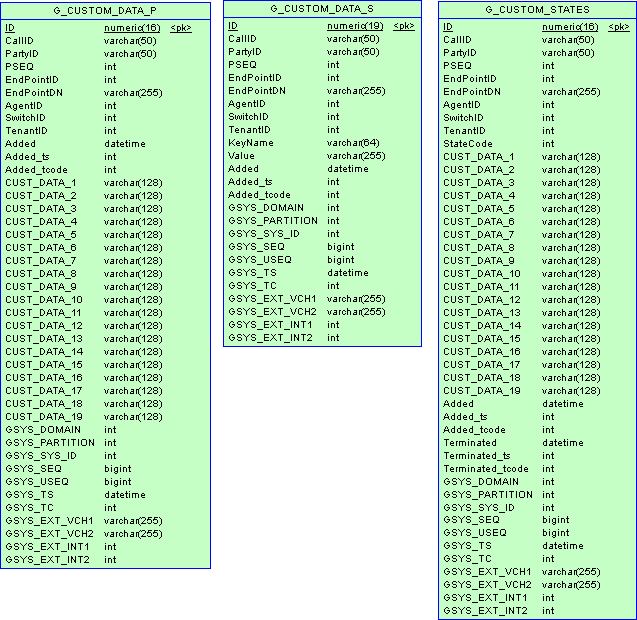Image resolution: width=637 pixels, height=620 pixels.
Task: Select Added_tcode column in G_CUSTOM_STATES
Action: click(474, 430)
